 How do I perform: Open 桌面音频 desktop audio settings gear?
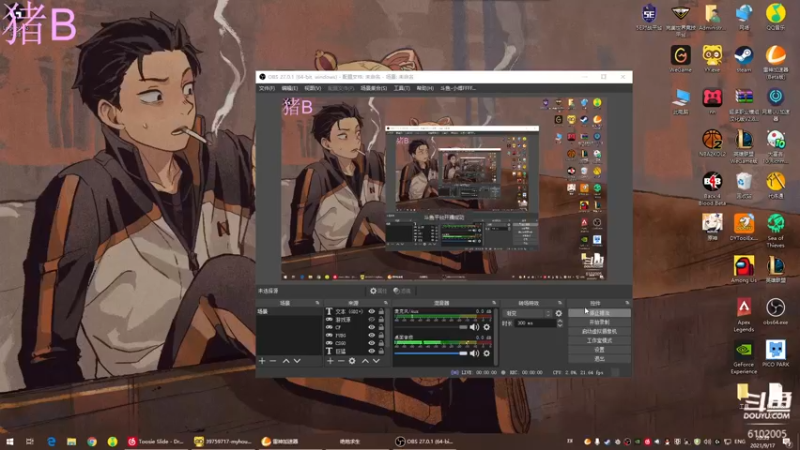pos(487,353)
